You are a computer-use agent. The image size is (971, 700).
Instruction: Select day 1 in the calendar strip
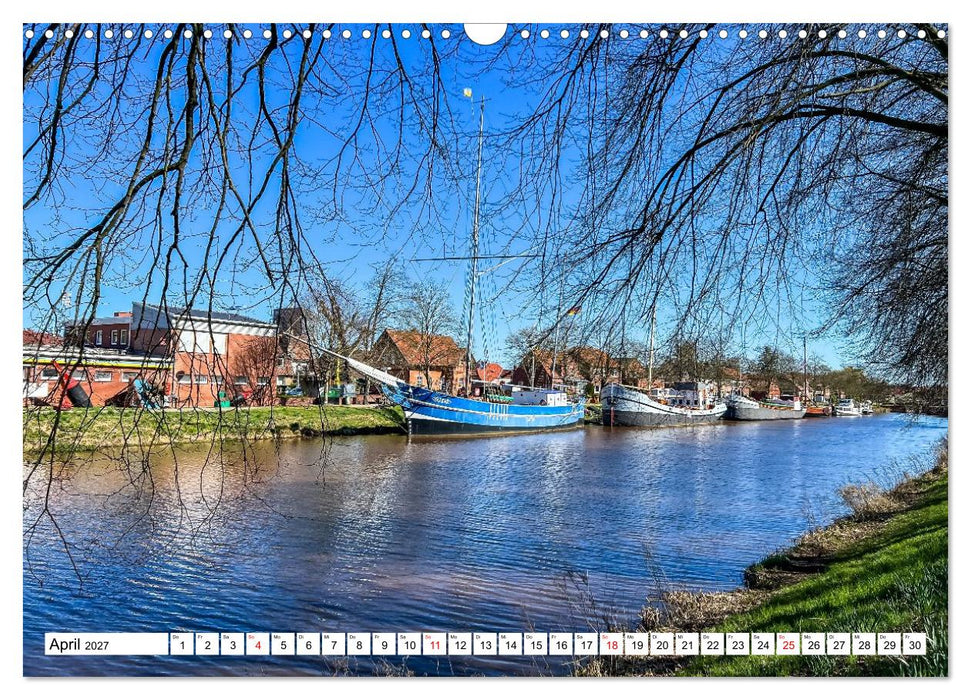(182, 644)
